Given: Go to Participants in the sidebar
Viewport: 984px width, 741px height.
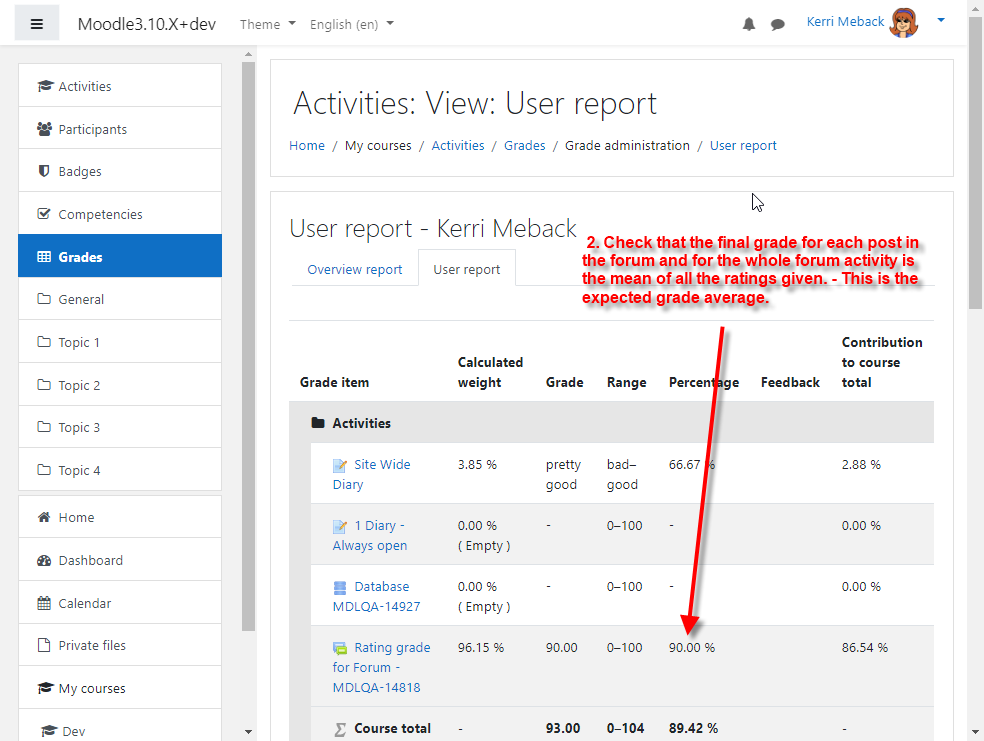Looking at the screenshot, I should pos(120,129).
